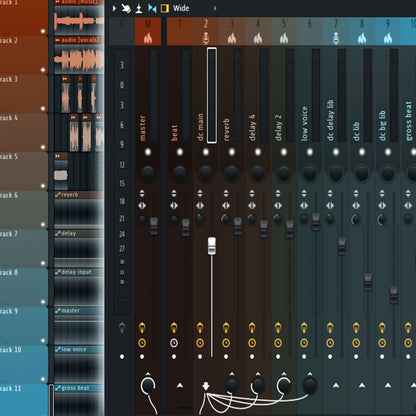
Task: Open the reverb automation clip menu
Action: coord(58,195)
